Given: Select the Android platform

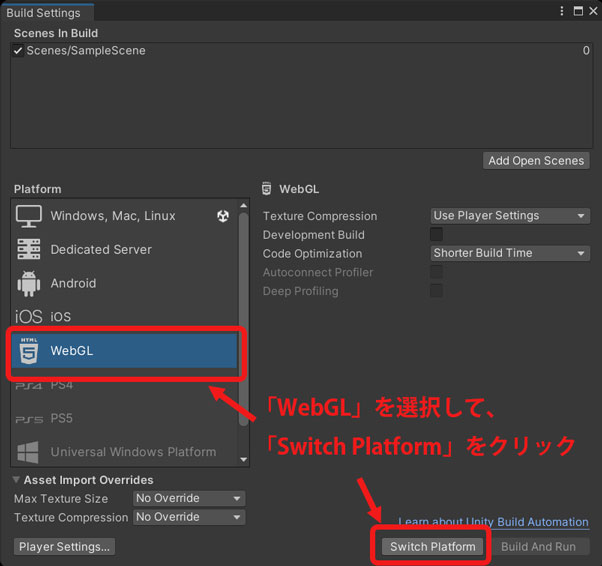Looking at the screenshot, I should click(125, 283).
